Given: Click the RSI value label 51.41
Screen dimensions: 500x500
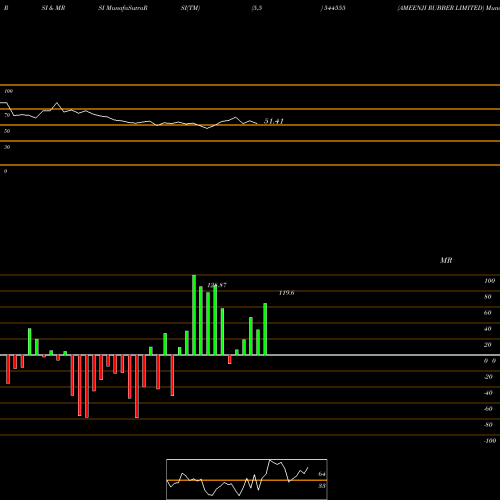Looking at the screenshot, I should pyautogui.click(x=274, y=121).
